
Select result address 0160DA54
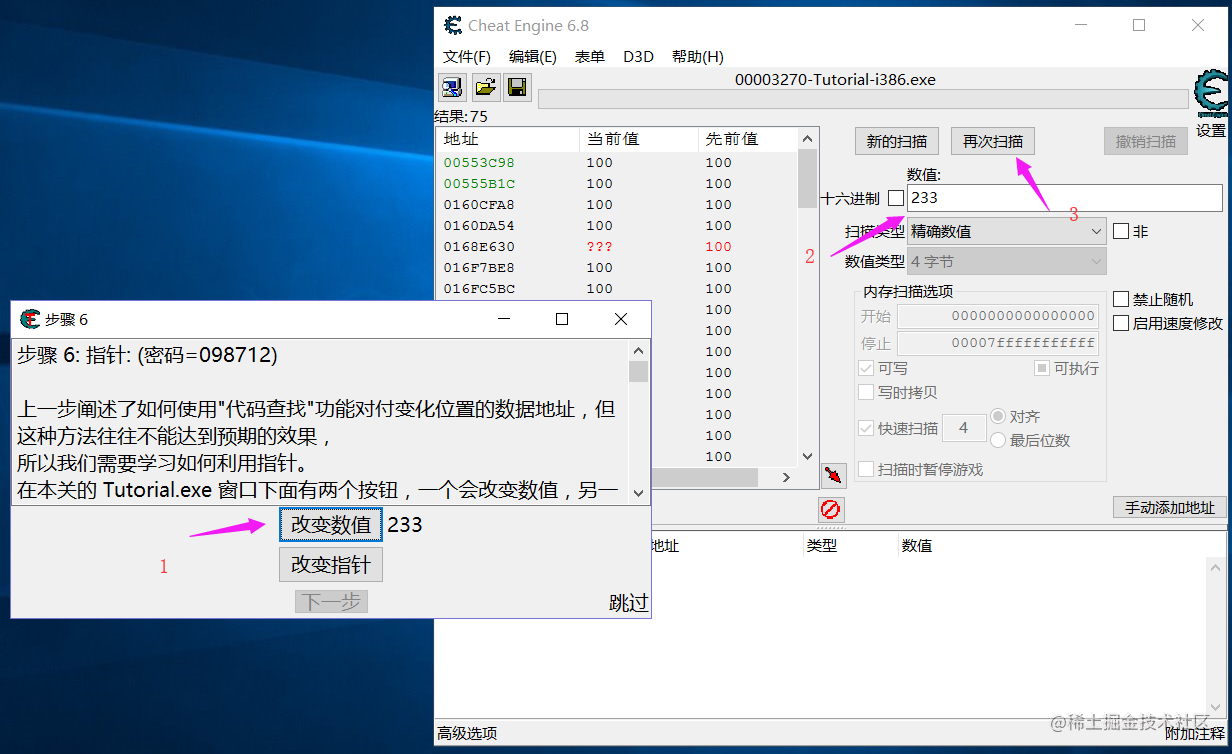[x=479, y=226]
